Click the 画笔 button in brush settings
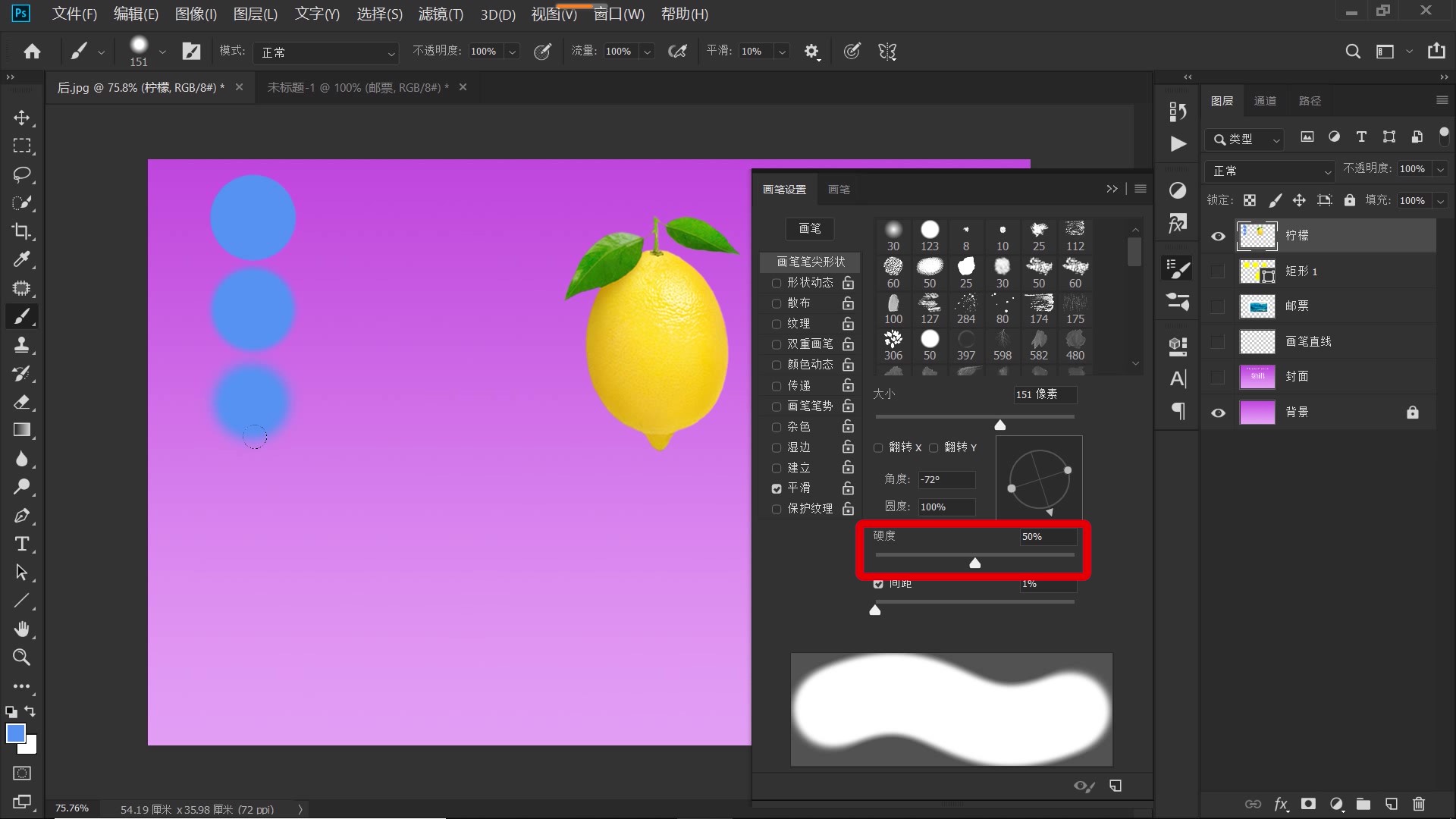The height and width of the screenshot is (819, 1456). pyautogui.click(x=809, y=228)
